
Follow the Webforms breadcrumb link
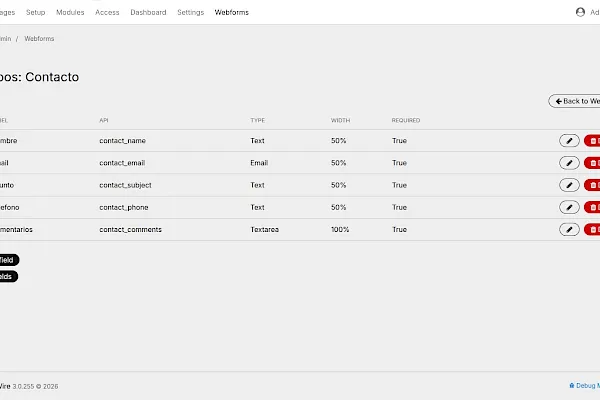click(x=39, y=39)
